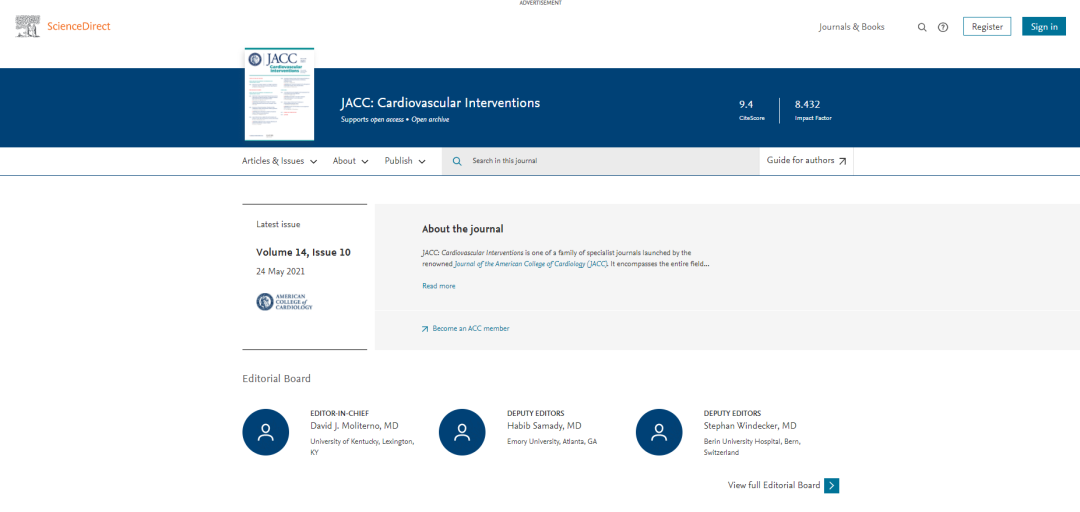Focus the Search in this journal field
Image resolution: width=1080 pixels, height=512 pixels.
point(601,161)
